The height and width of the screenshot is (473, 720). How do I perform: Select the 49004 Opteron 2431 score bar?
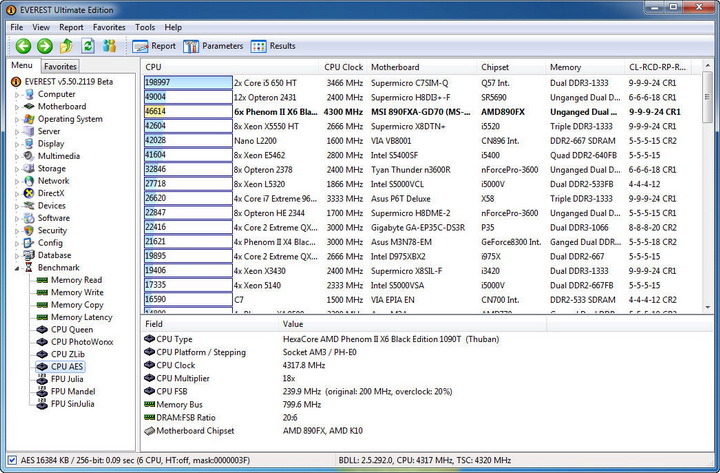[x=188, y=97]
